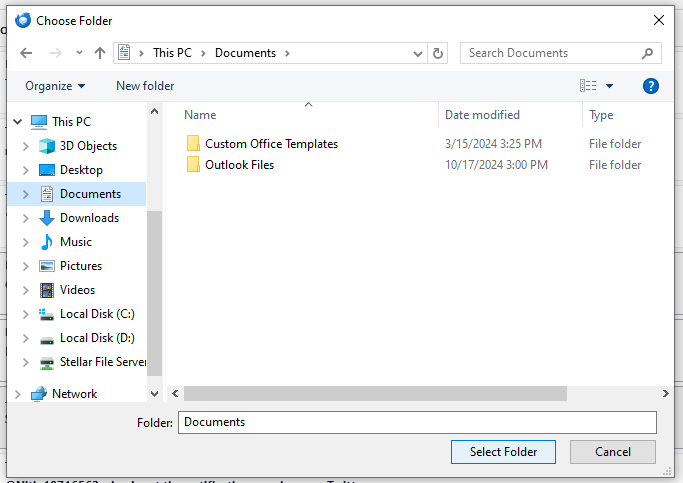Click the Folder name input field
Viewport: 683px width, 483px height.
coord(417,422)
